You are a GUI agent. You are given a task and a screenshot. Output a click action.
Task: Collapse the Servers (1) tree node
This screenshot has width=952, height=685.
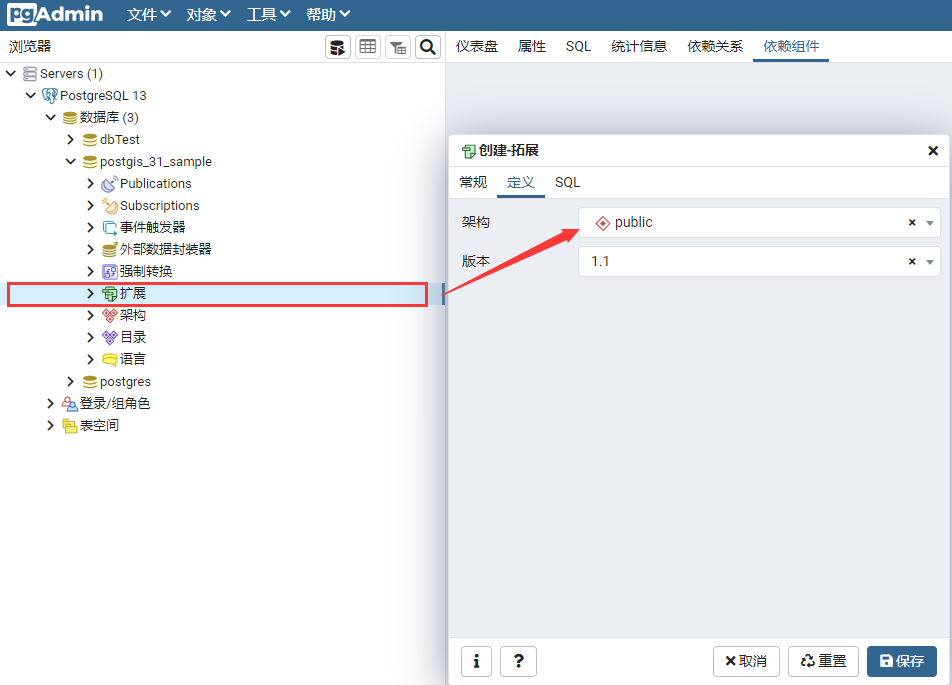pos(10,73)
